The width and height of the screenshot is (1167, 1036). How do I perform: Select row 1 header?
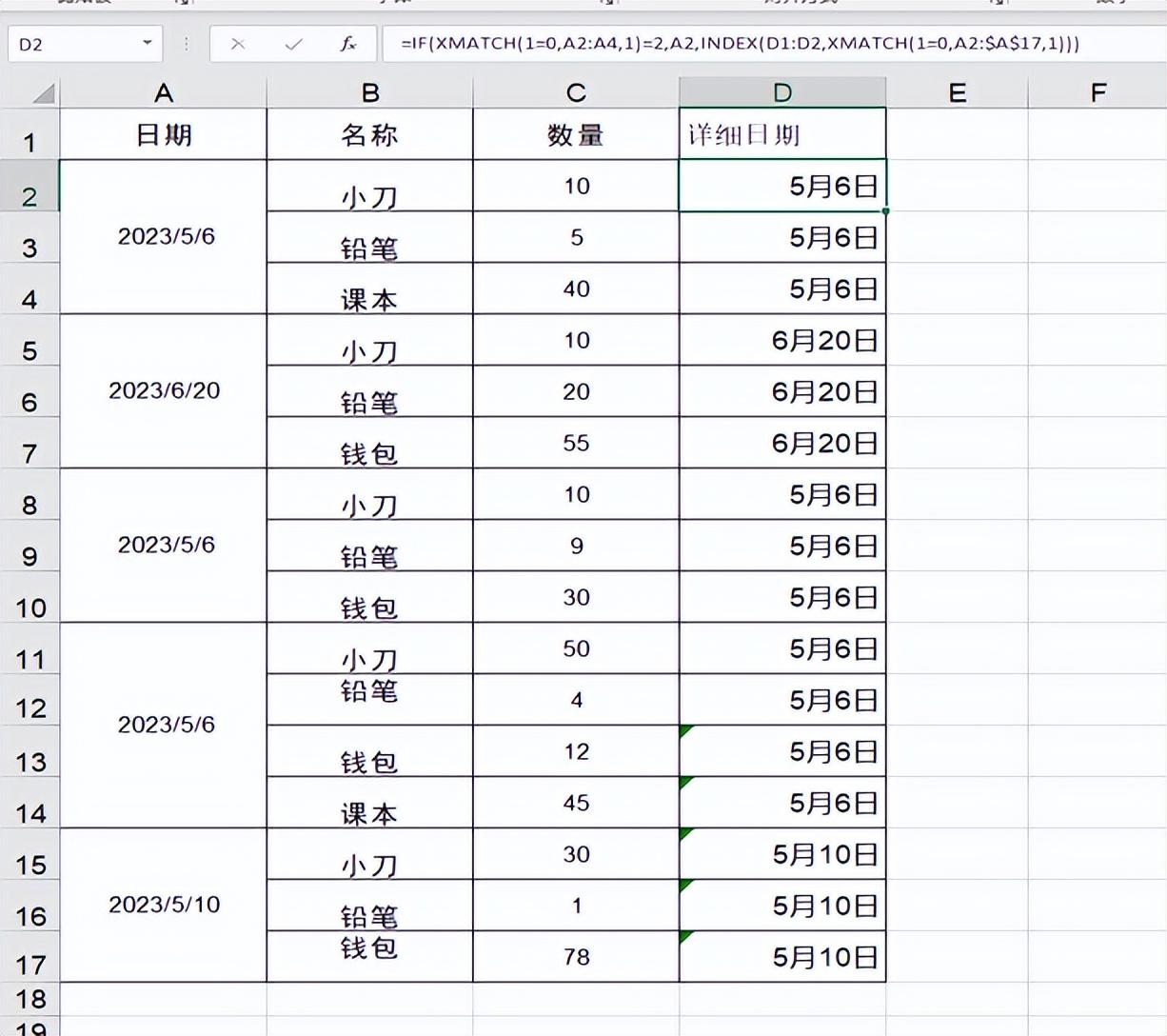(30, 134)
